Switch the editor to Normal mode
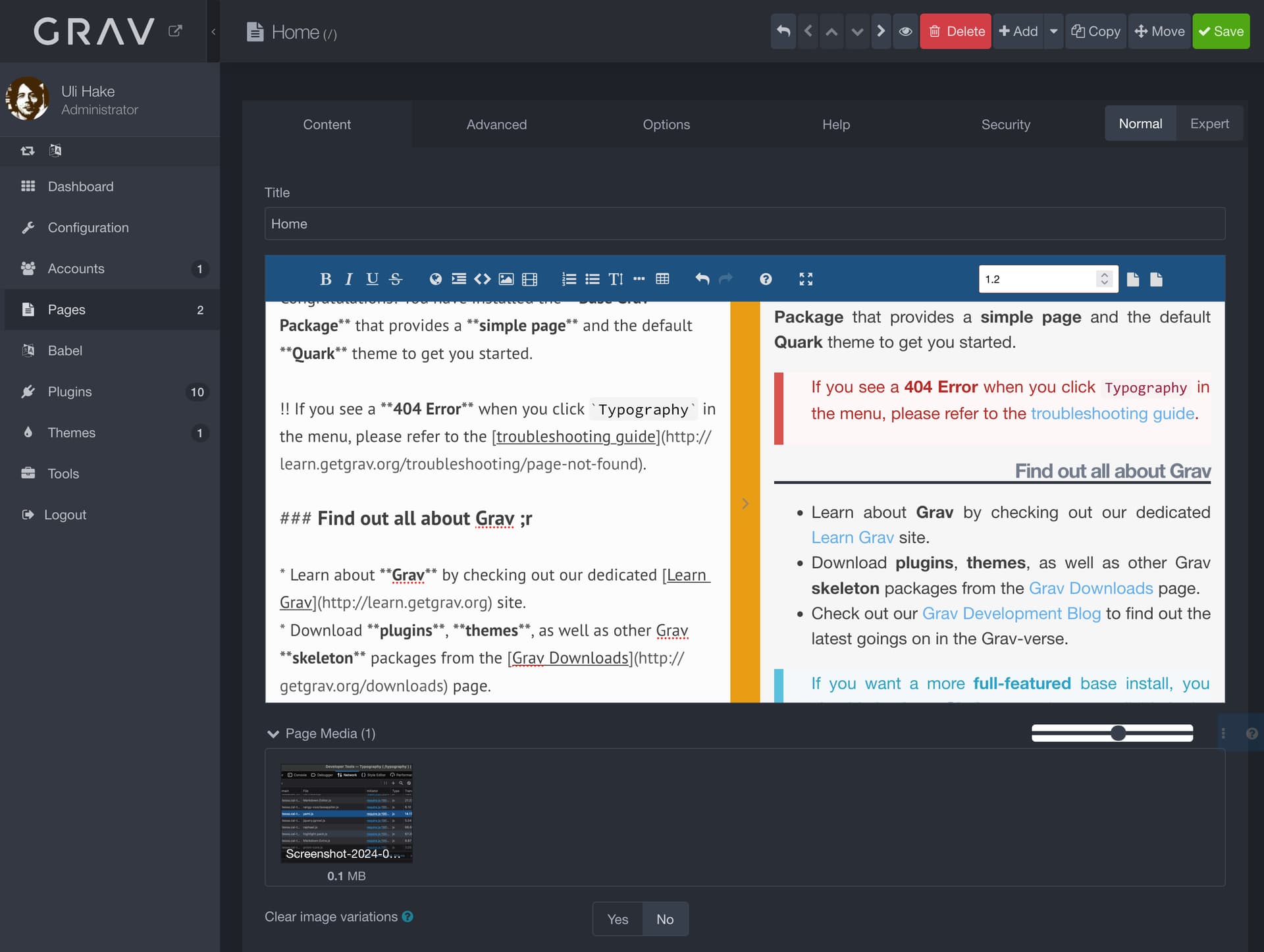The image size is (1264, 952). coord(1140,123)
